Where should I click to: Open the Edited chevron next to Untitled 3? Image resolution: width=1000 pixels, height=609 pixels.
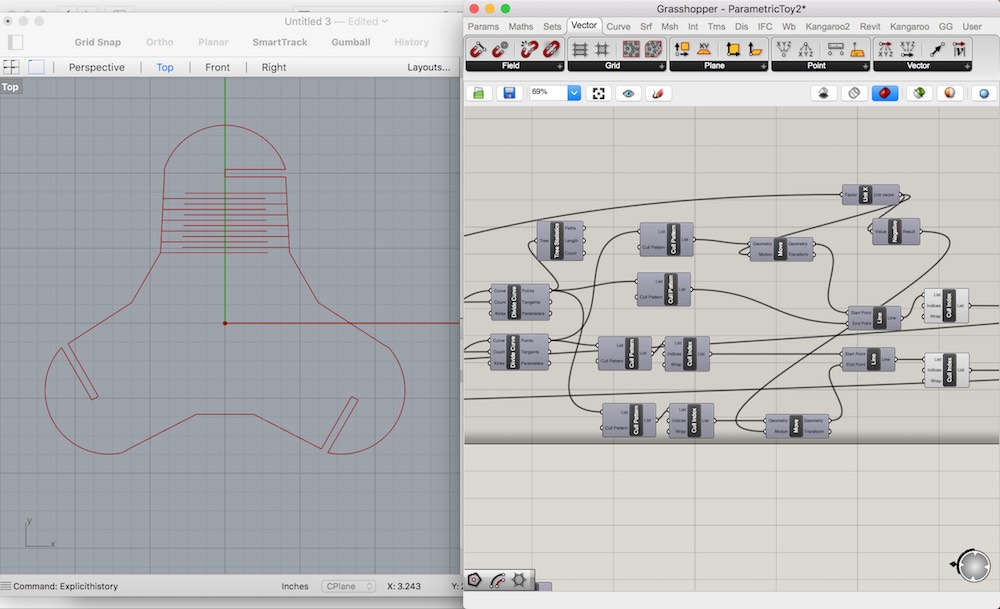coord(385,21)
